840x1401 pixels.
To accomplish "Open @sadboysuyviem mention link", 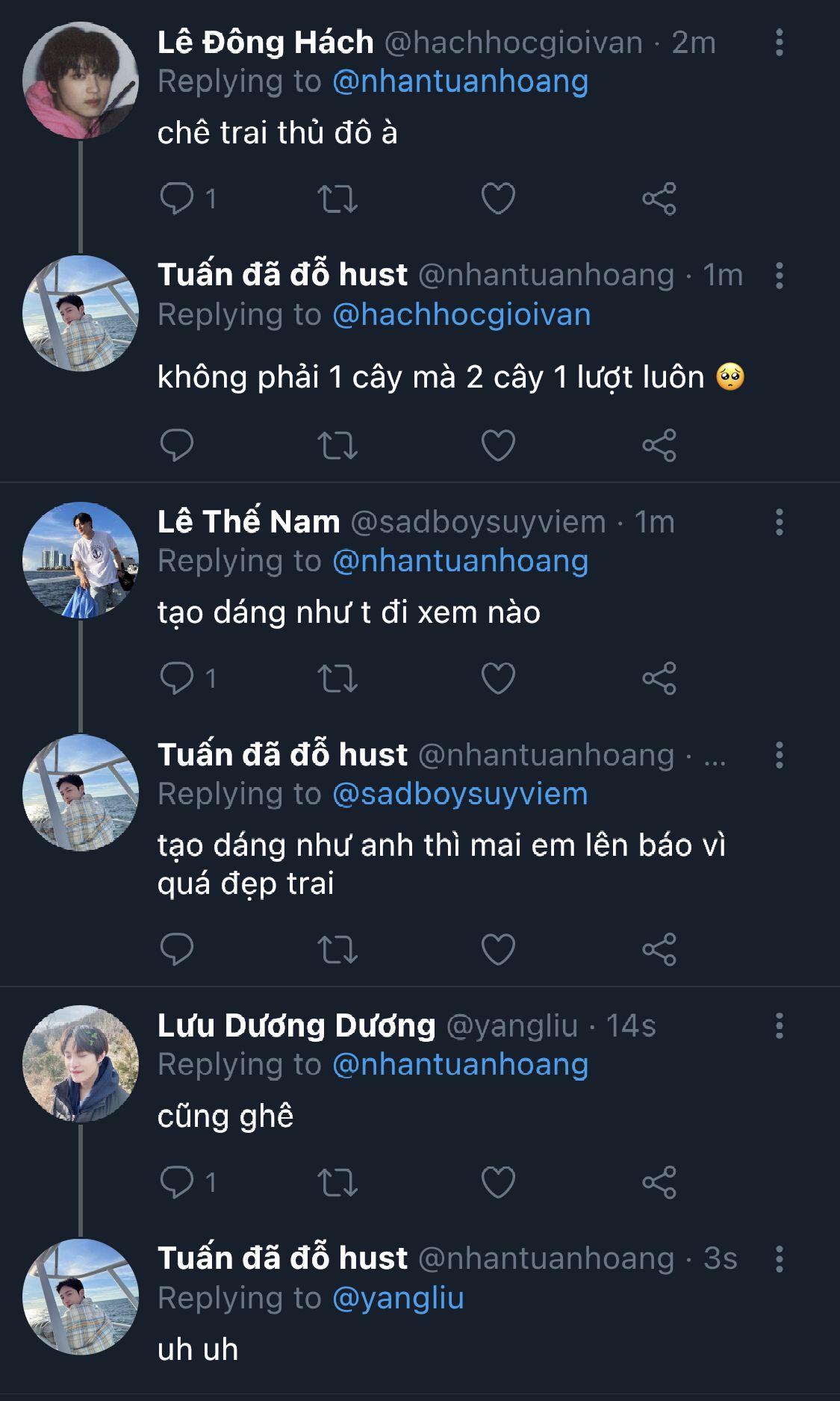I will 459,795.
